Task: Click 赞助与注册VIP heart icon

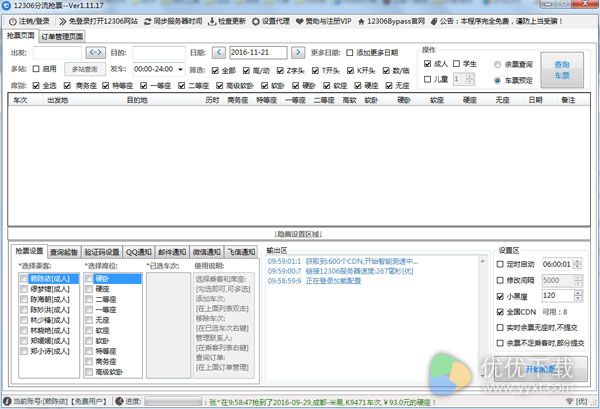Action: click(x=300, y=21)
